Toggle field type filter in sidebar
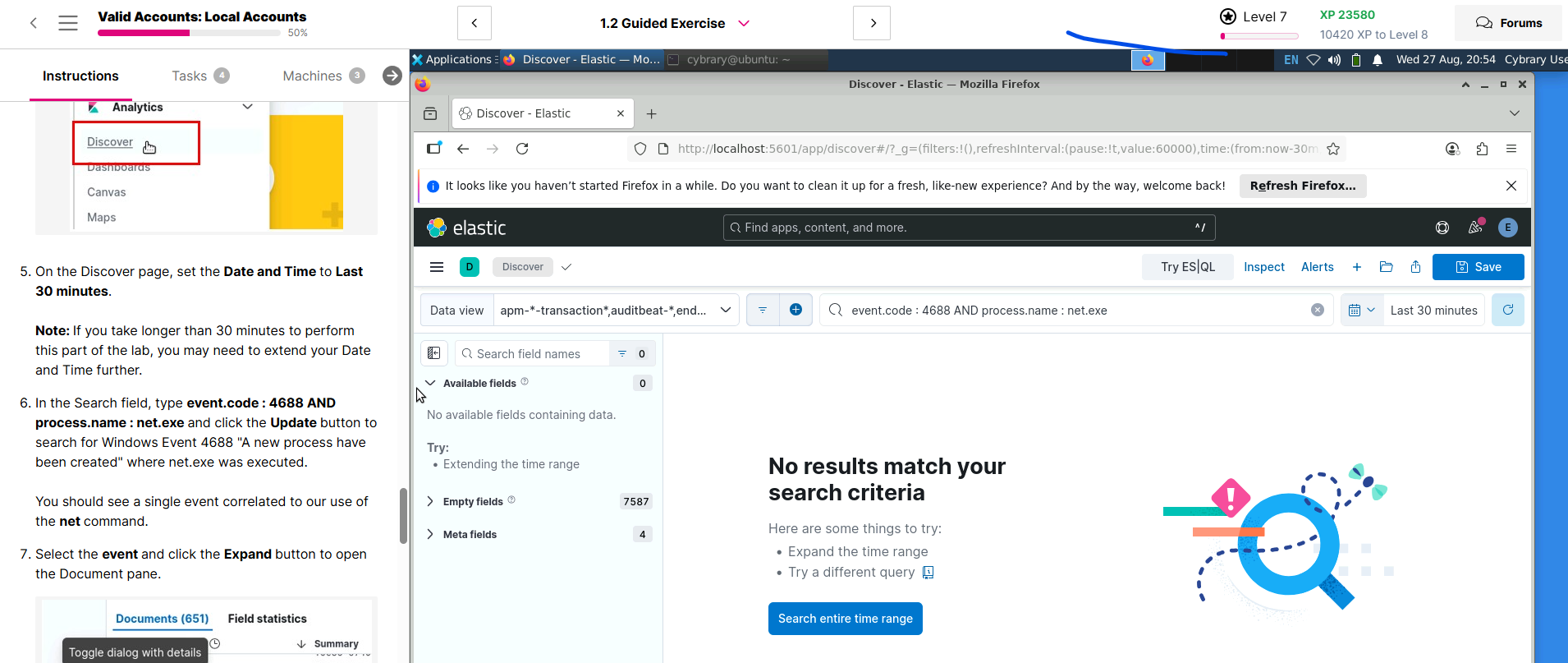The image size is (1568, 663). click(x=622, y=353)
